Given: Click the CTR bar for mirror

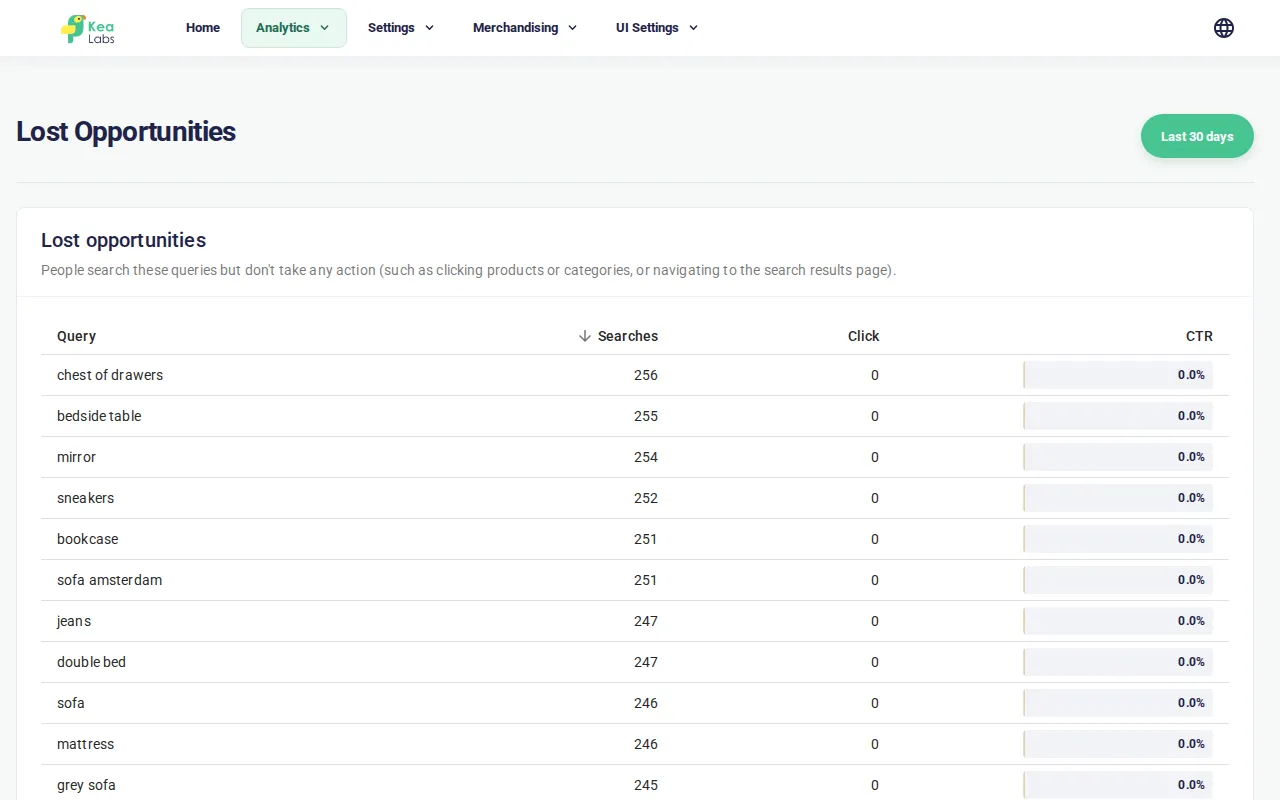Looking at the screenshot, I should pyautogui.click(x=1118, y=457).
